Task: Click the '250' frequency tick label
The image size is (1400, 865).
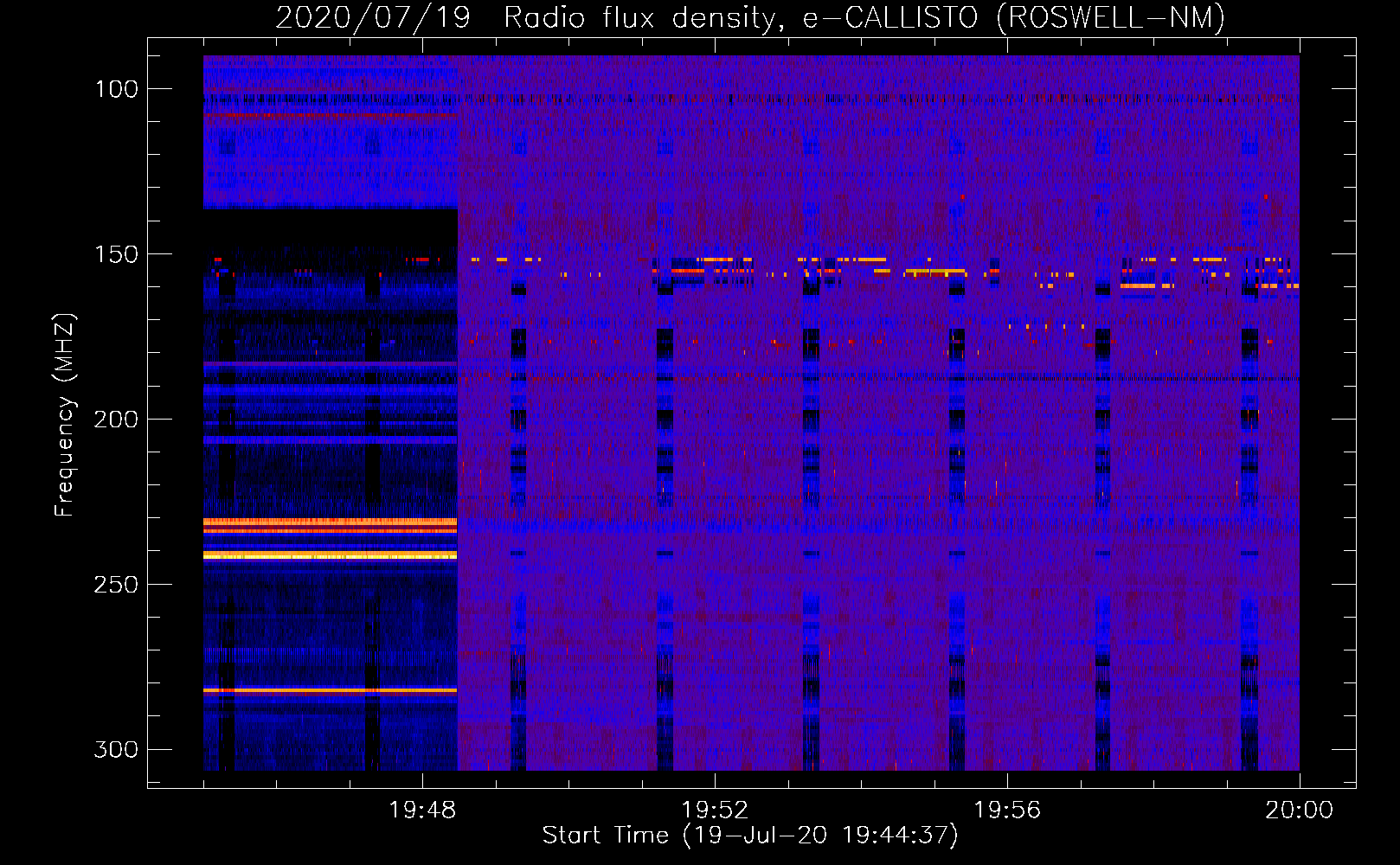Action: 116,585
